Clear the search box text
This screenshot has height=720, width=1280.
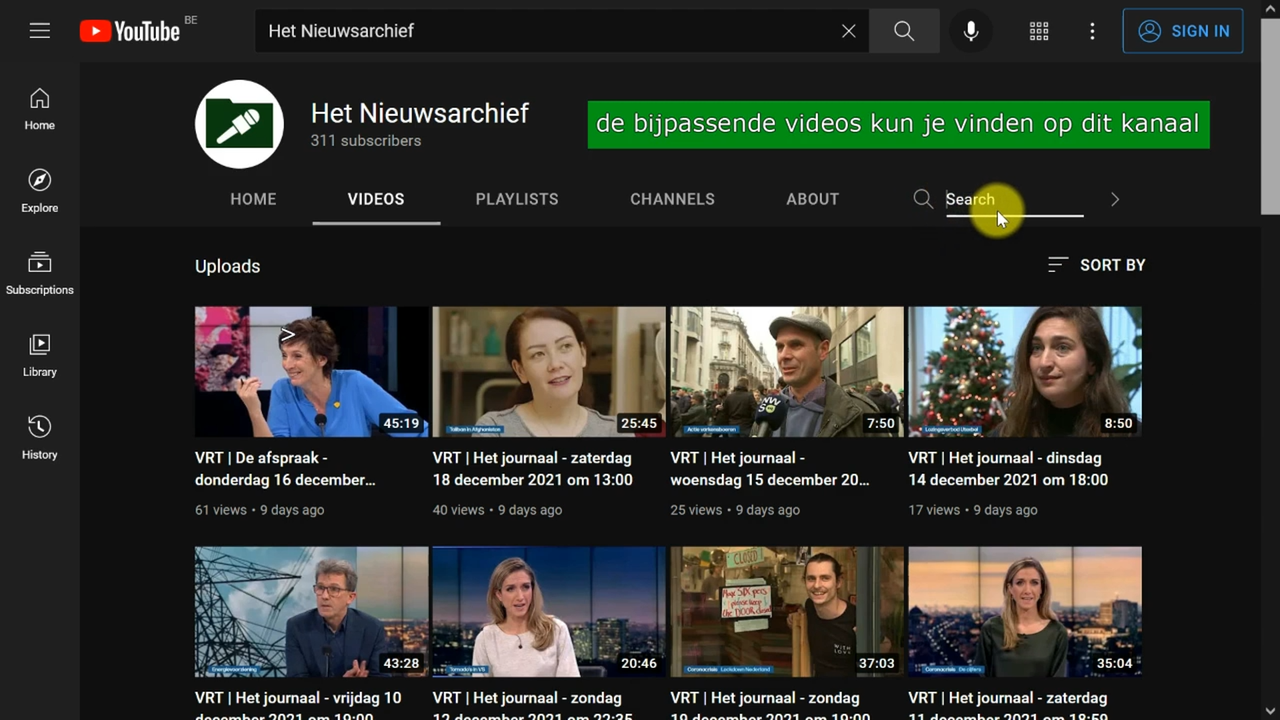848,31
